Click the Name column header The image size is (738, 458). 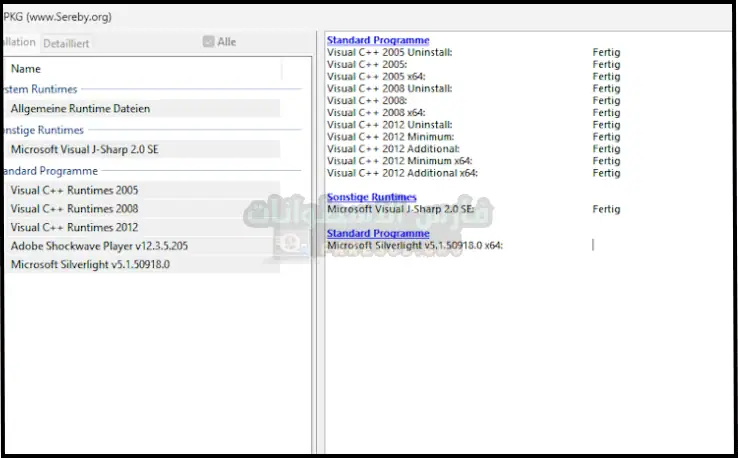click(26, 69)
